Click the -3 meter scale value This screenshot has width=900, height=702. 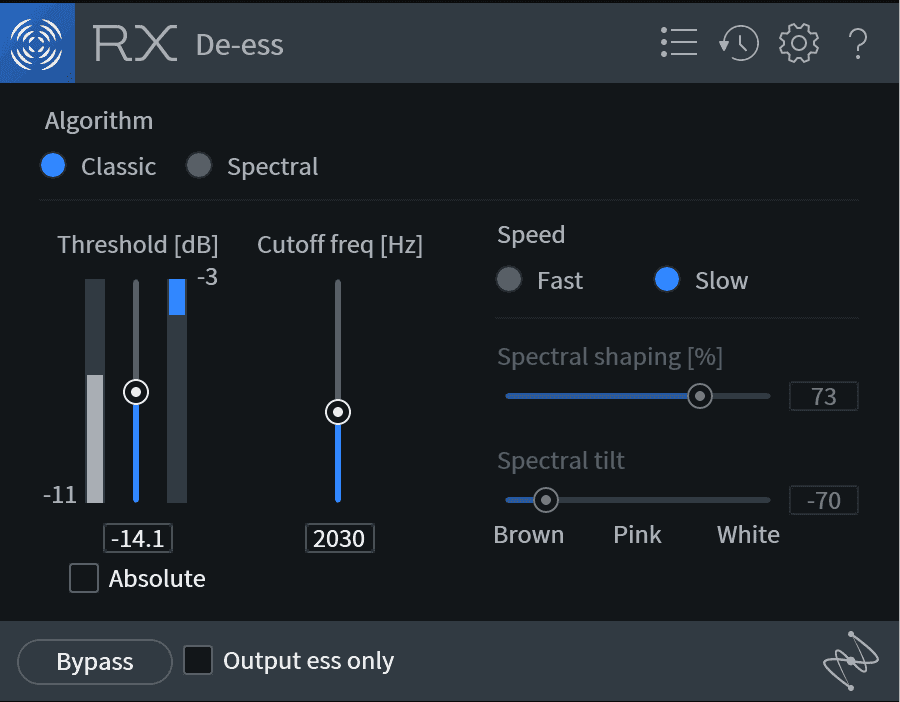pos(207,277)
